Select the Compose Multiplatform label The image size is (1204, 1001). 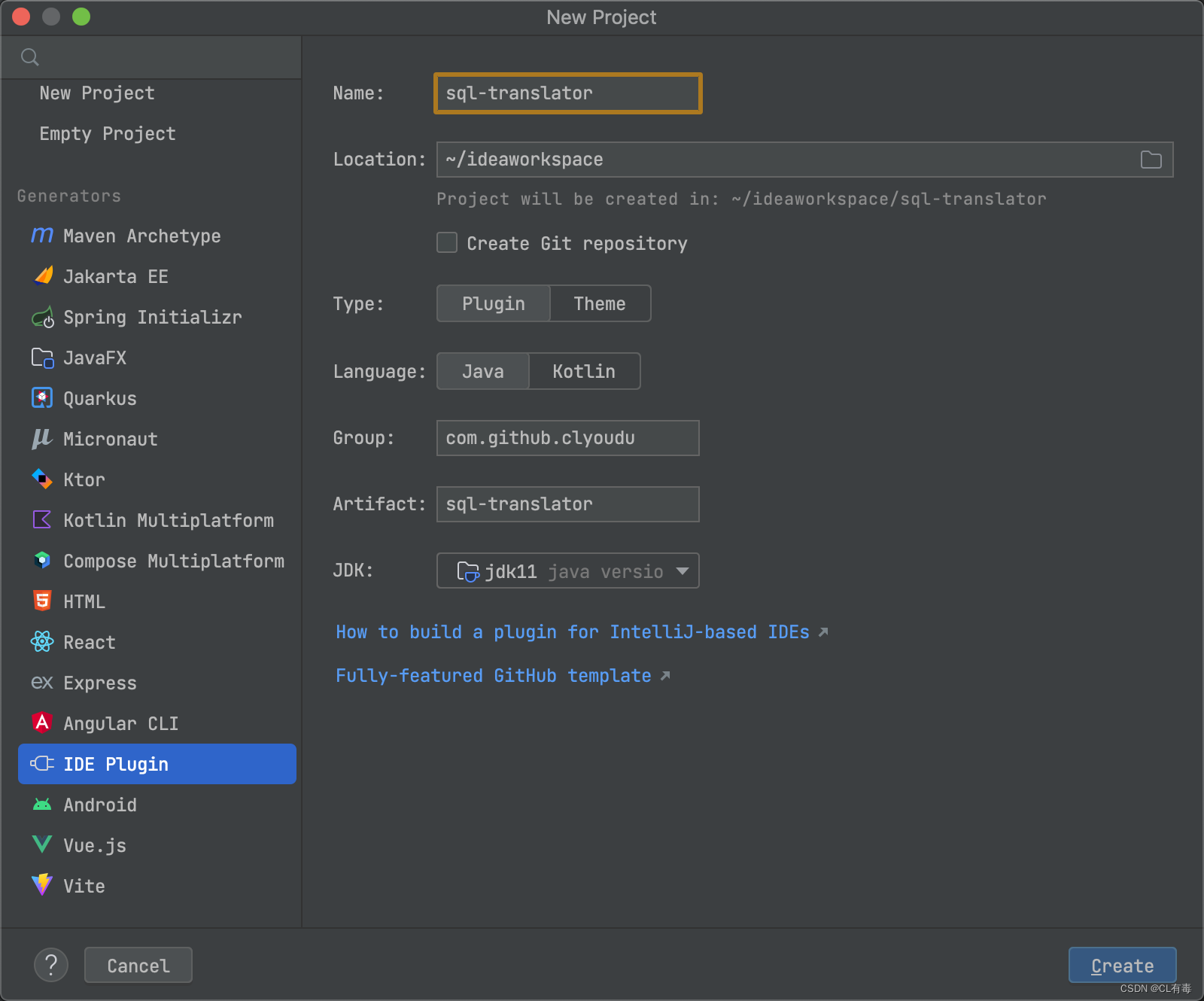click(174, 561)
